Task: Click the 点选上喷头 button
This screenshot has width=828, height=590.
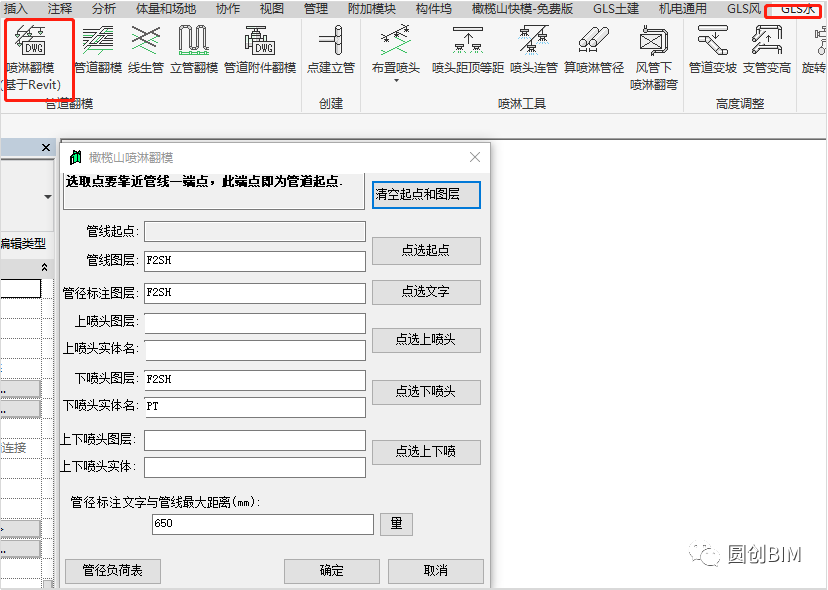Action: click(426, 340)
